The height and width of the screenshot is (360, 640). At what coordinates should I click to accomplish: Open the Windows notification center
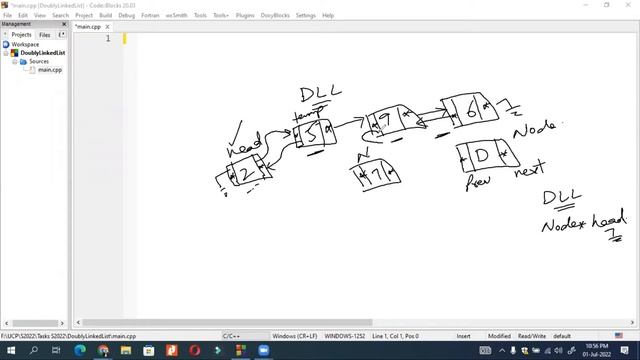(624, 350)
